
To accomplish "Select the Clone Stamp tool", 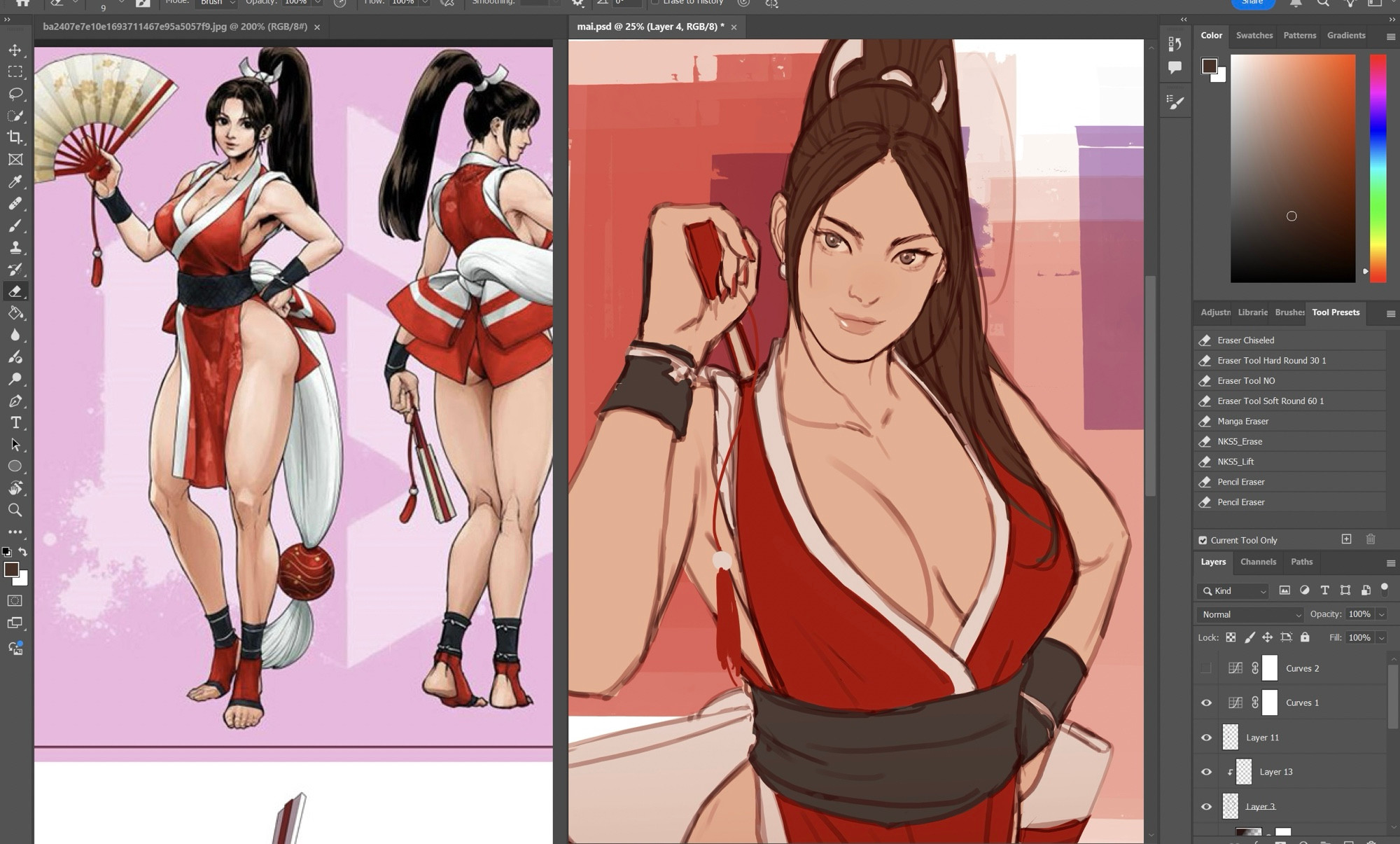I will 15,247.
